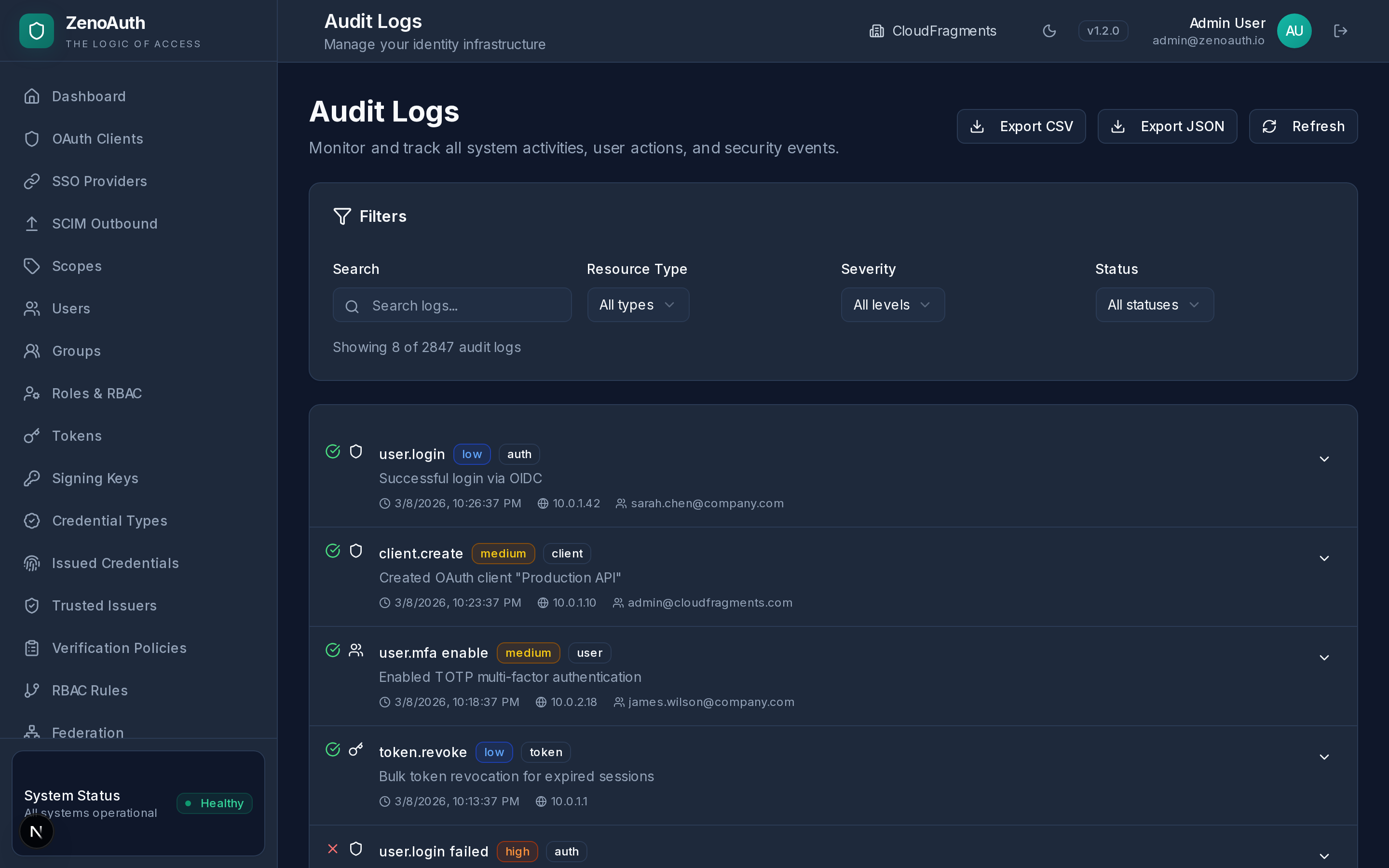1389x868 pixels.
Task: Click the Healthy status pill in System Status
Action: click(x=214, y=803)
